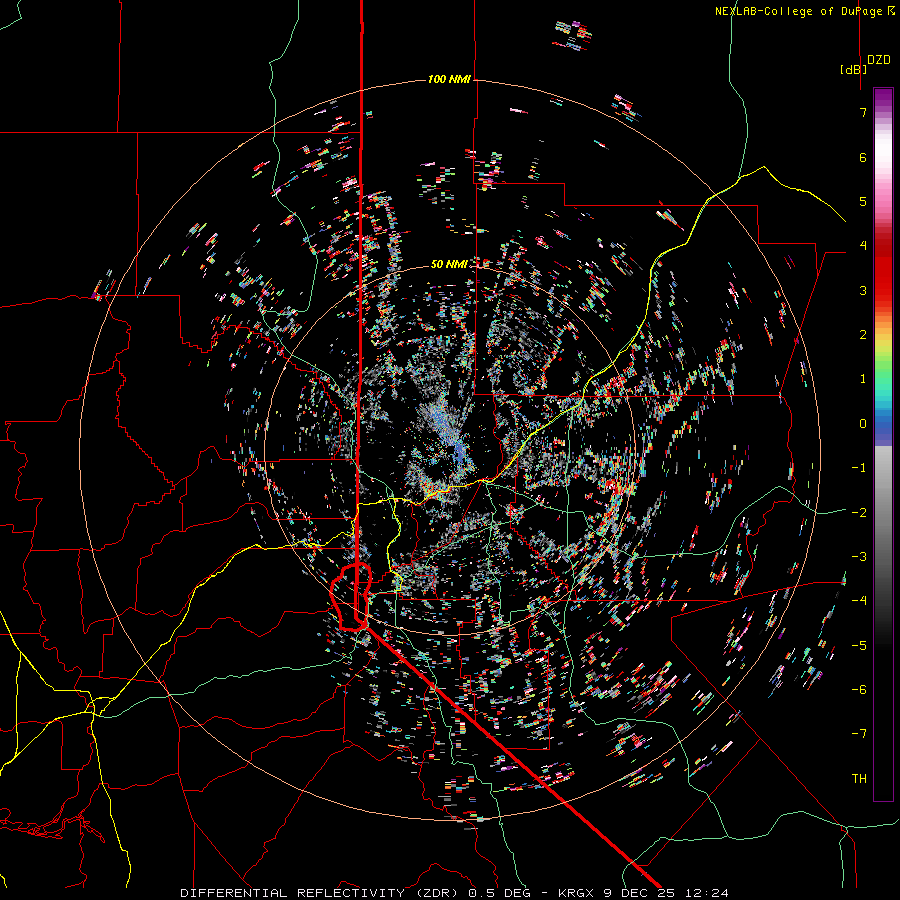Click the -7 value on the color scale

(859, 734)
